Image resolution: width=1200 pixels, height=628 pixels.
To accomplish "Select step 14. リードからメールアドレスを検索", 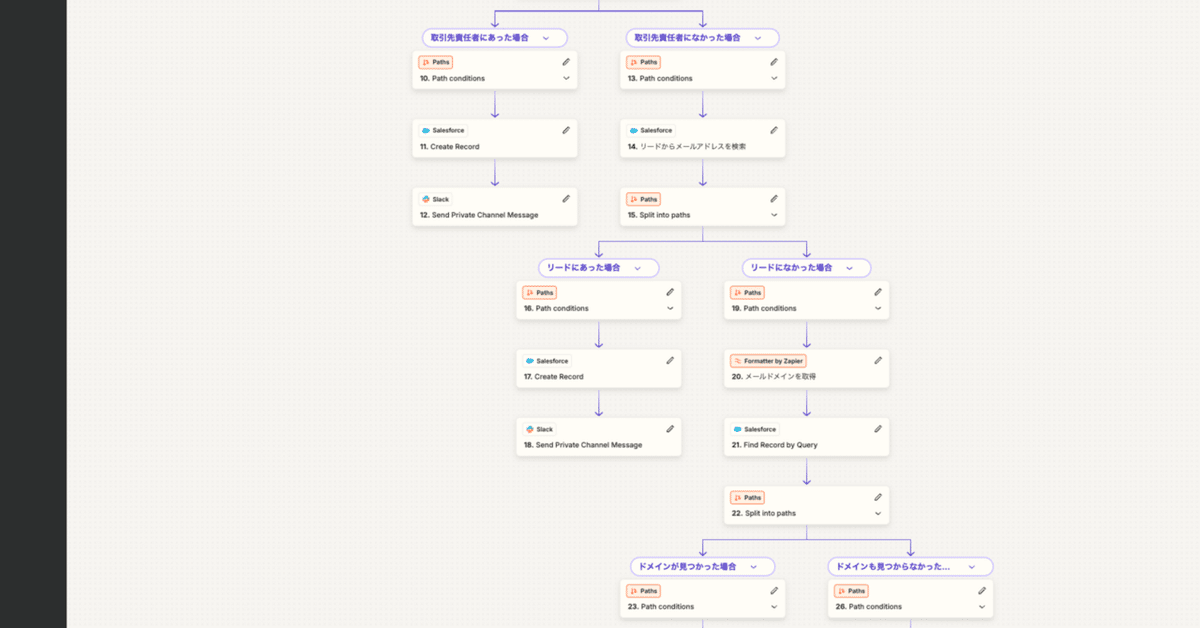I will click(687, 147).
